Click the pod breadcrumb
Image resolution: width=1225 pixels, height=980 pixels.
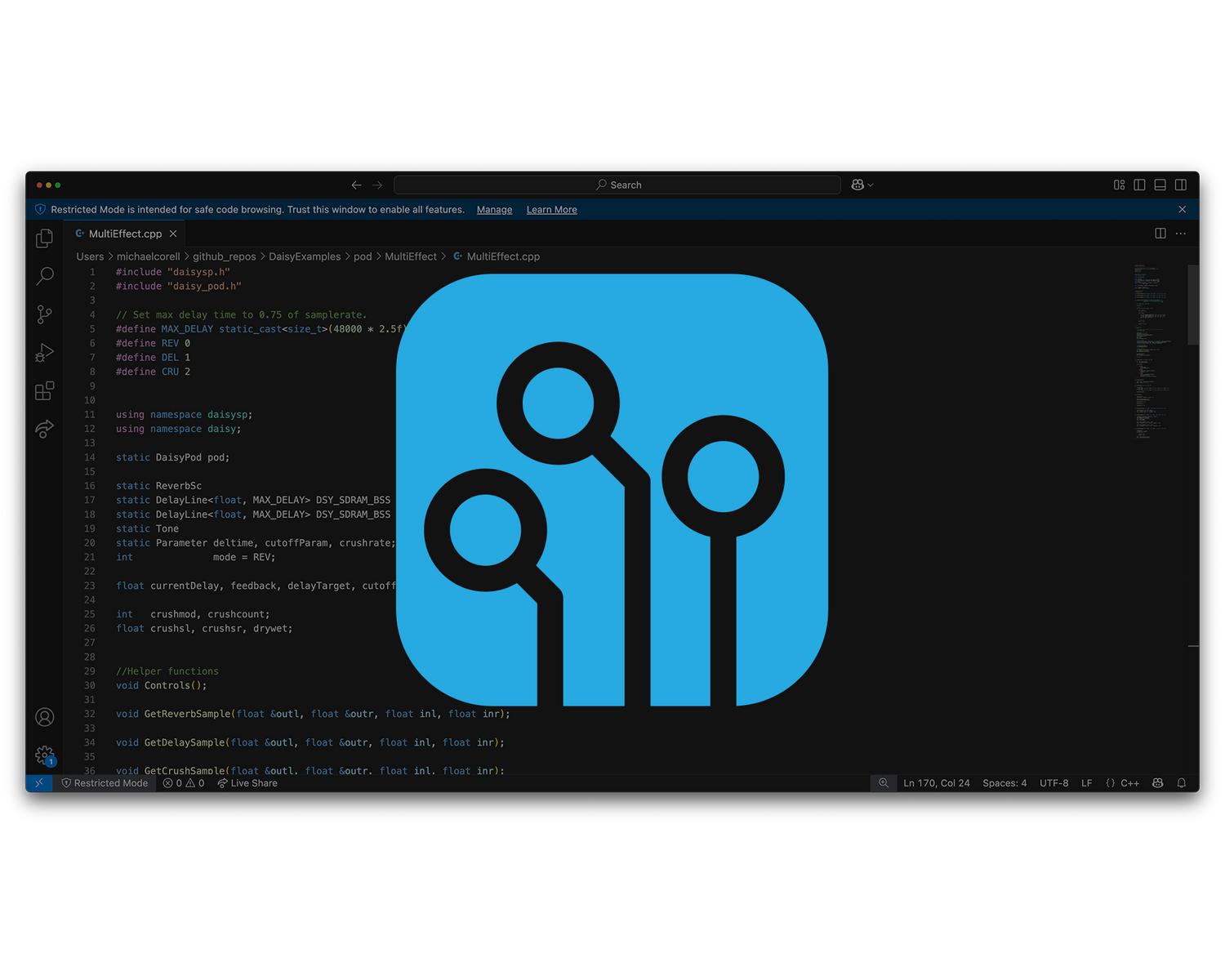point(363,256)
